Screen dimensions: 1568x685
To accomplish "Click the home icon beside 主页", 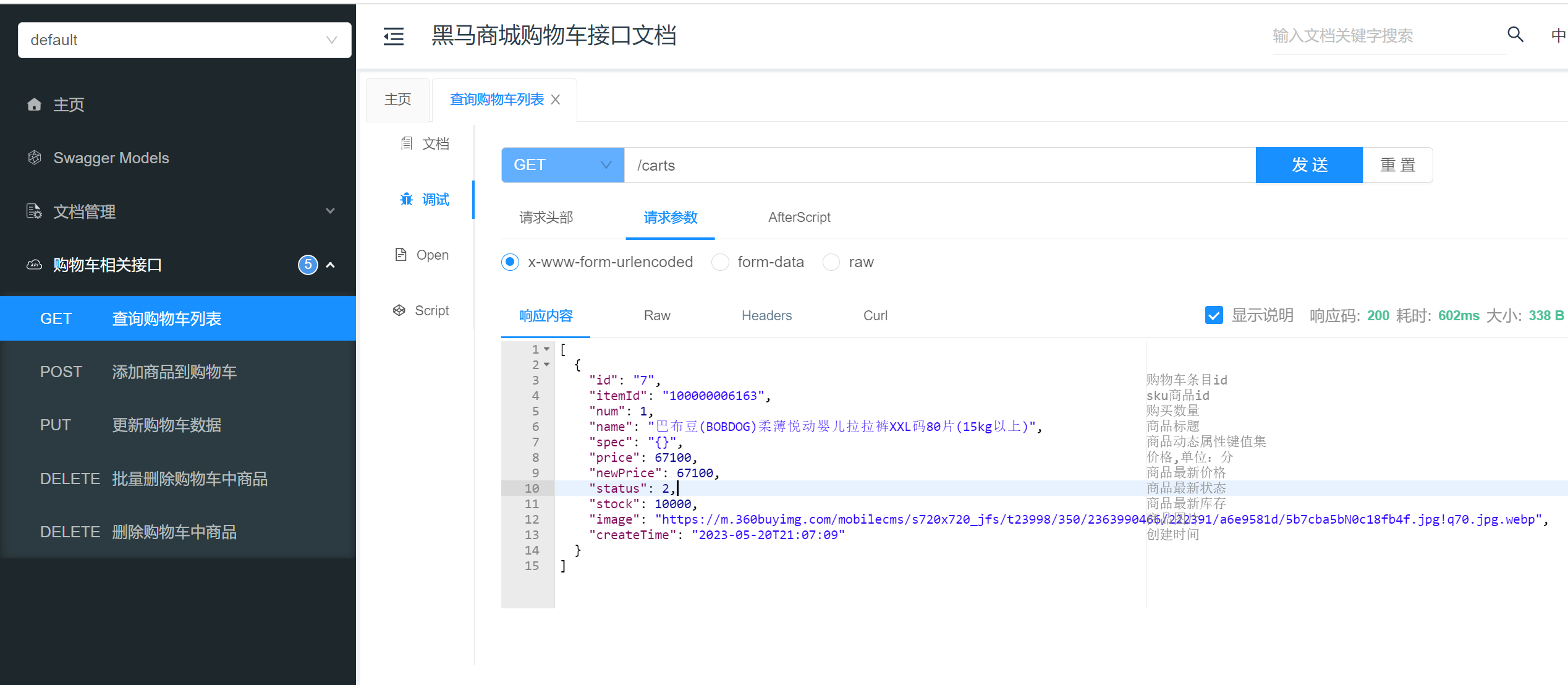I will [35, 104].
